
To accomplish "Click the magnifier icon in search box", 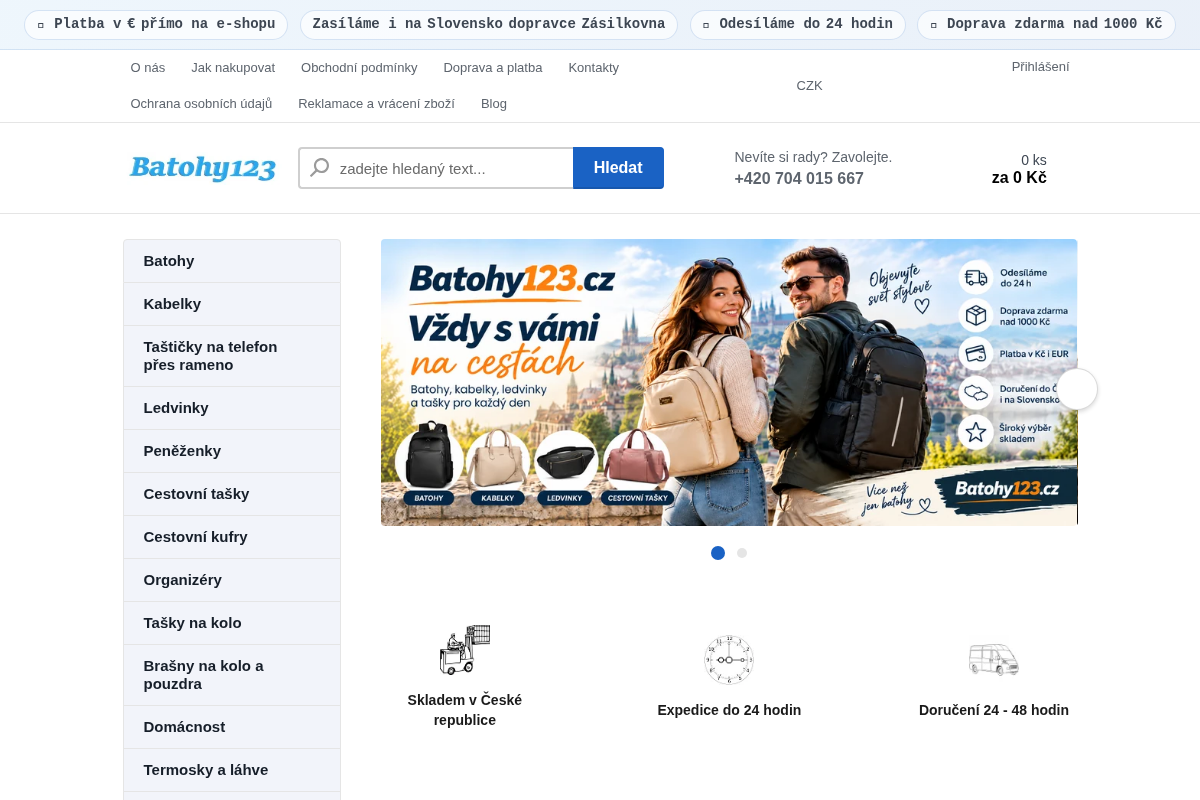I will 320,168.
